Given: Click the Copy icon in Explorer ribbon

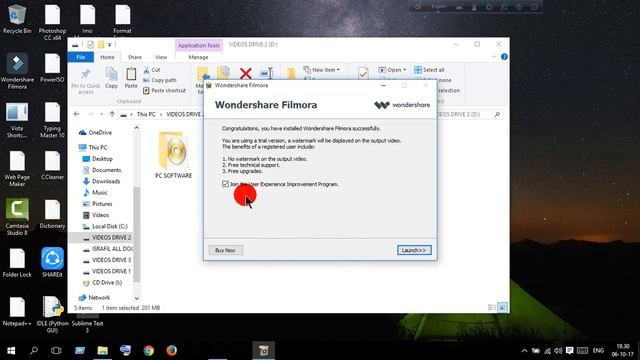Looking at the screenshot, I should pyautogui.click(x=111, y=78).
